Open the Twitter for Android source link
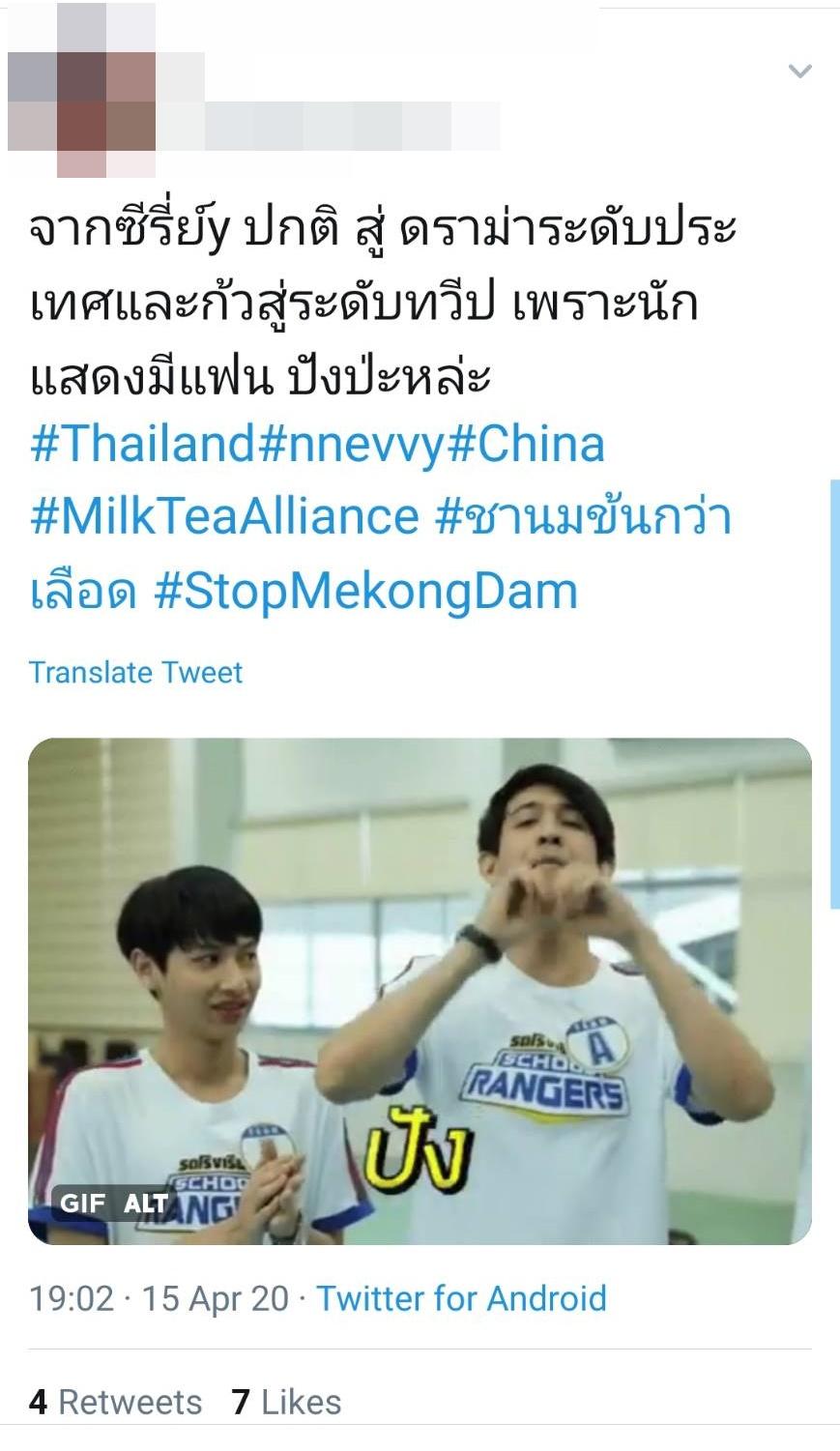This screenshot has height=1451, width=840. pos(461,1297)
